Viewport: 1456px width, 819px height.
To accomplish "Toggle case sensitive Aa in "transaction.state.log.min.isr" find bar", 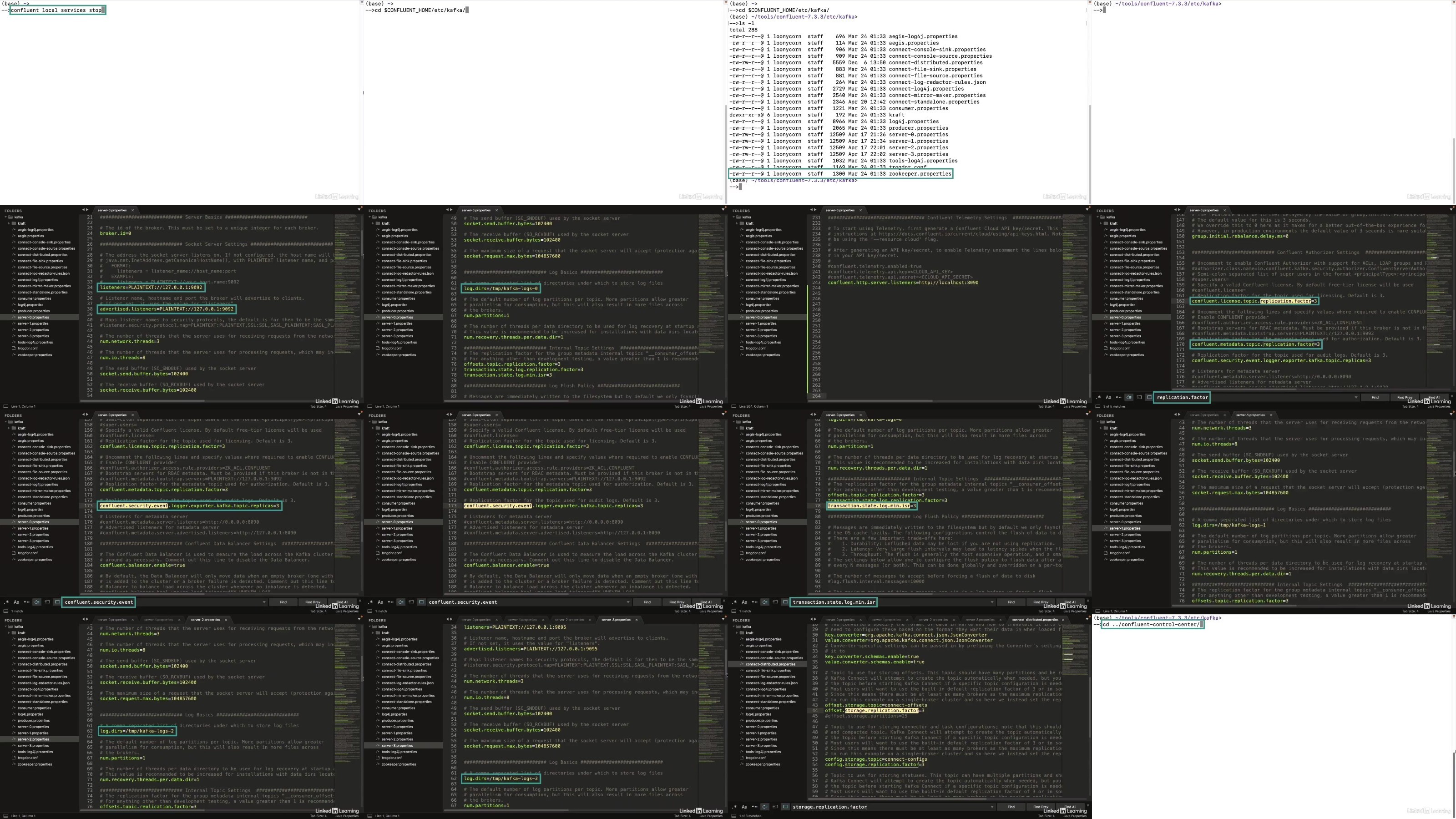I will (744, 602).
